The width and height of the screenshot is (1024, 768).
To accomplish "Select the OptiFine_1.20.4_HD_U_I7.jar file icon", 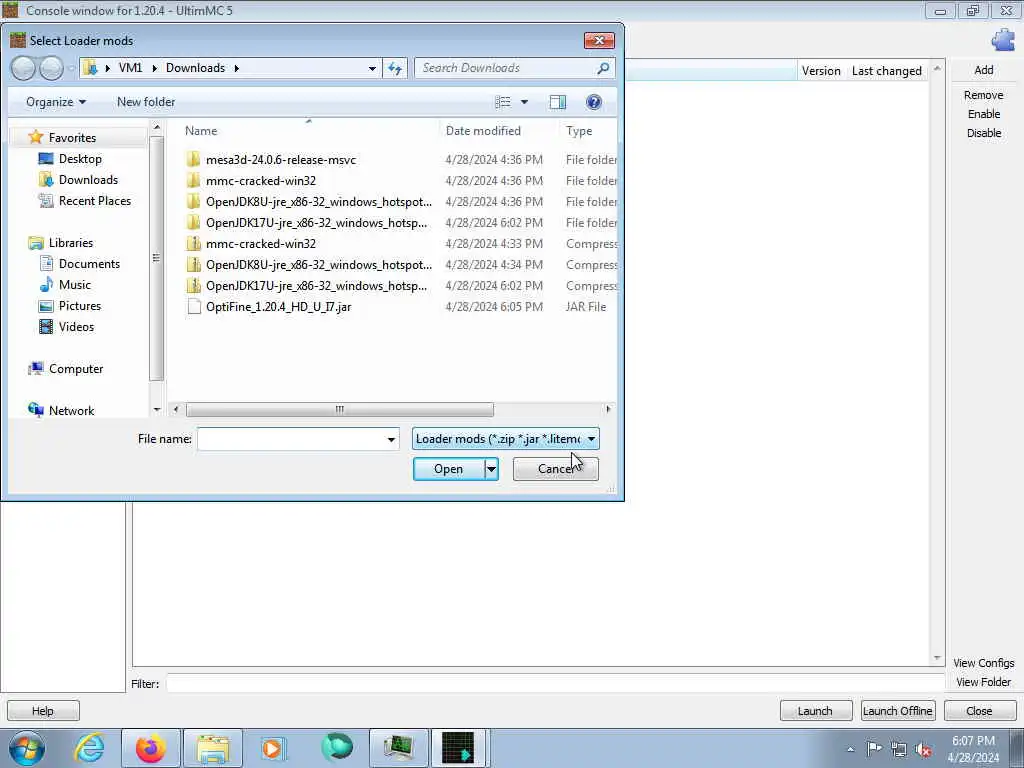I will click(194, 306).
